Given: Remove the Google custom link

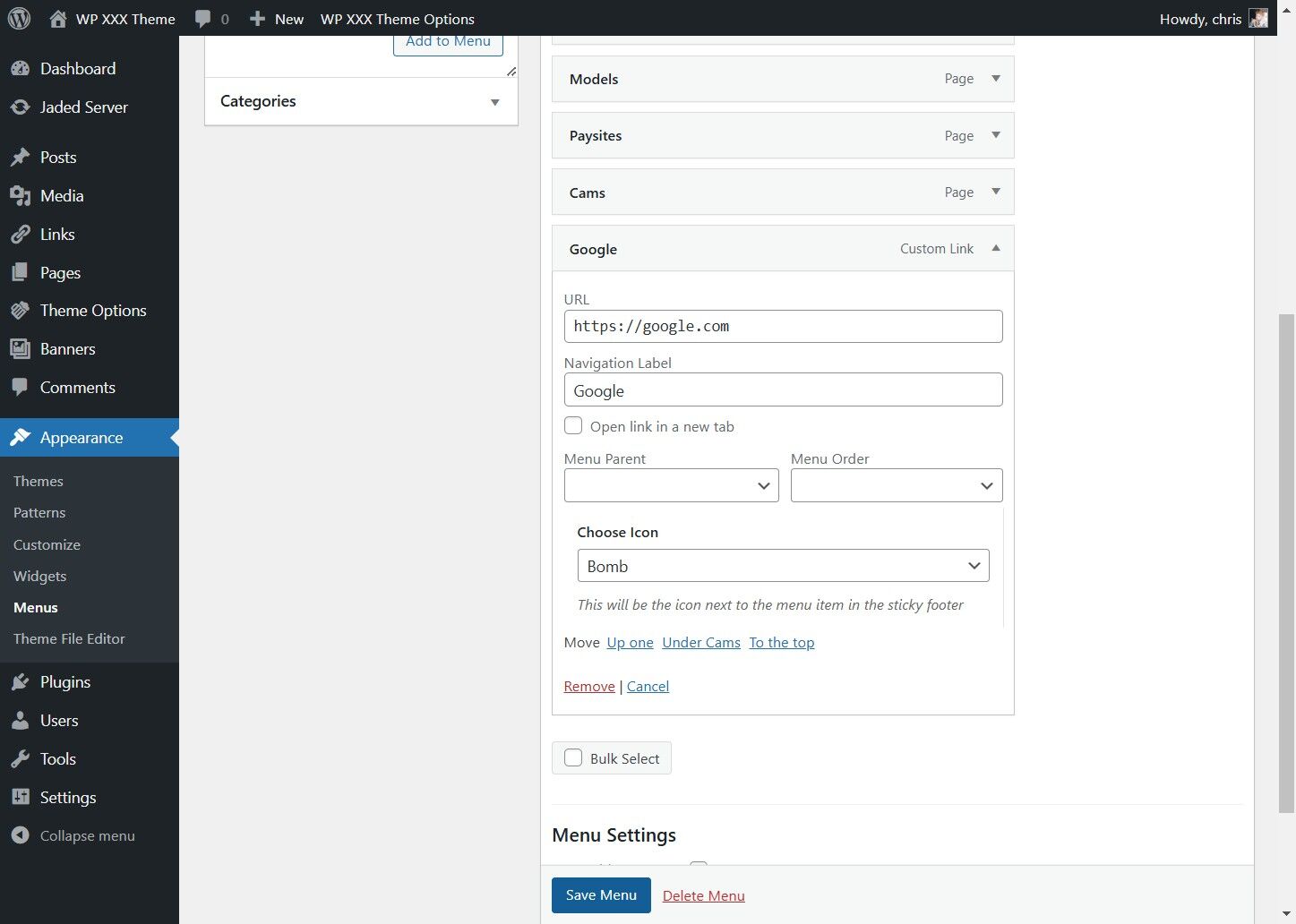Looking at the screenshot, I should (x=588, y=686).
